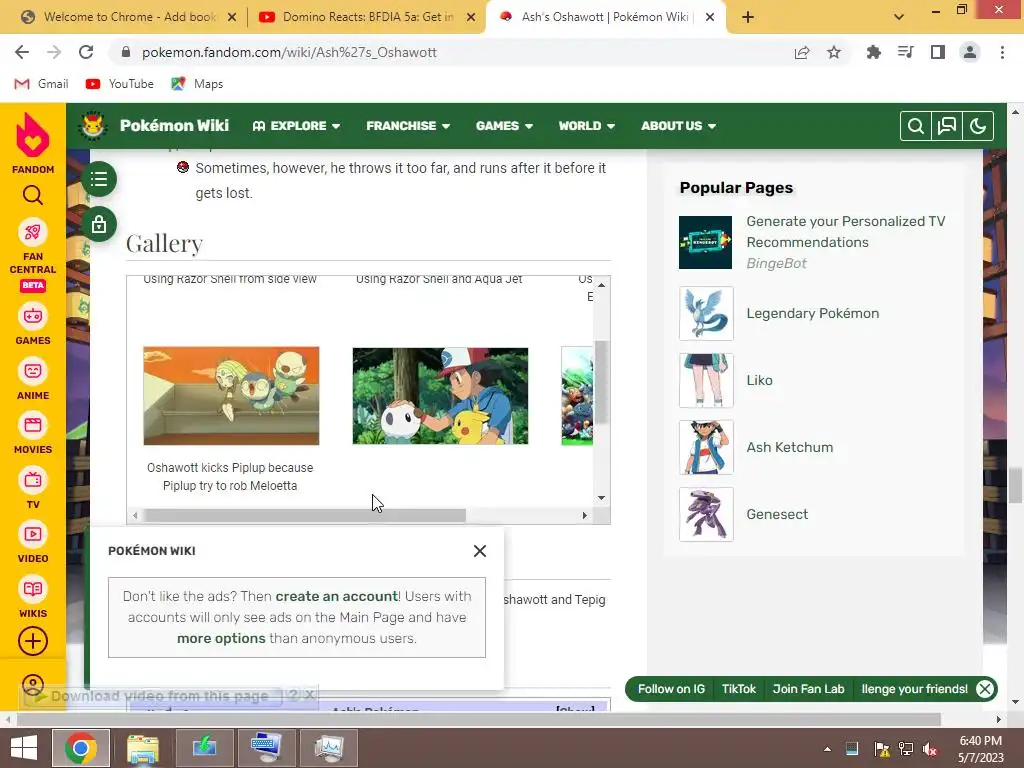Image resolution: width=1024 pixels, height=768 pixels.
Task: Go to the Anime section in the sidebar
Action: (x=33, y=380)
